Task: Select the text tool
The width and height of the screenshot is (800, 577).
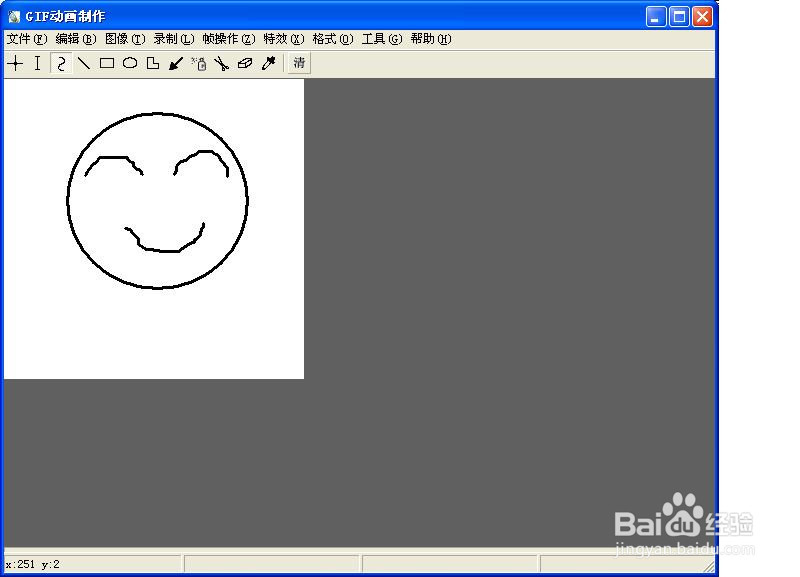Action: pos(37,63)
